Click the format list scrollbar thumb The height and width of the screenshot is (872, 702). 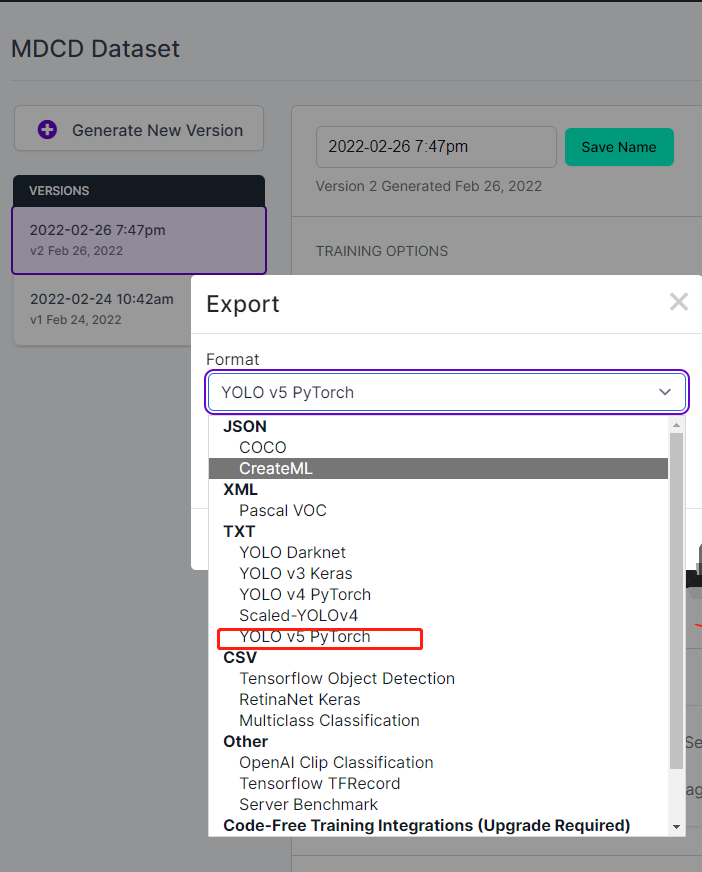pos(676,601)
